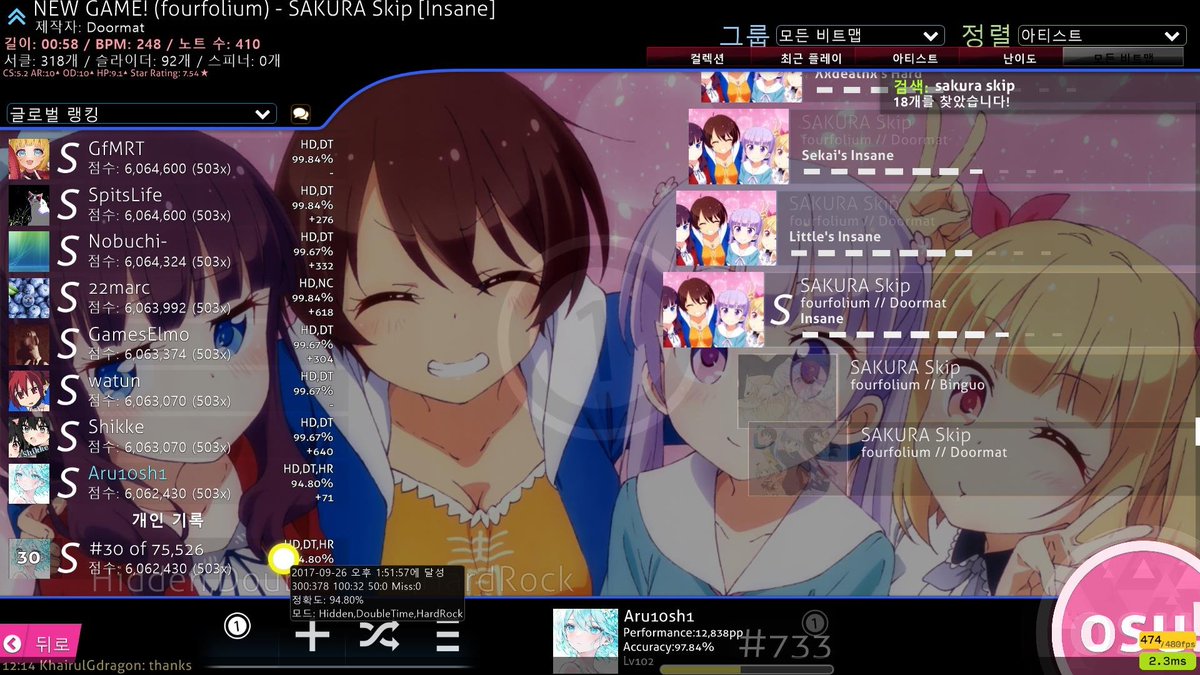
Task: Open Shikke's leaderboard score row
Action: click(x=170, y=437)
